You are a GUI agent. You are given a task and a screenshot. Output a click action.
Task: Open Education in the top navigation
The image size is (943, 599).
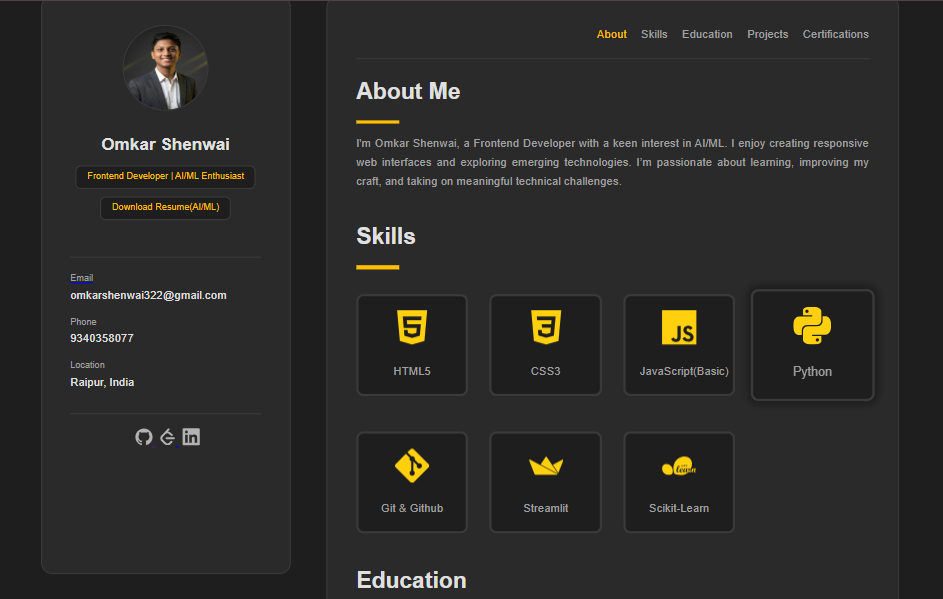[x=707, y=34]
